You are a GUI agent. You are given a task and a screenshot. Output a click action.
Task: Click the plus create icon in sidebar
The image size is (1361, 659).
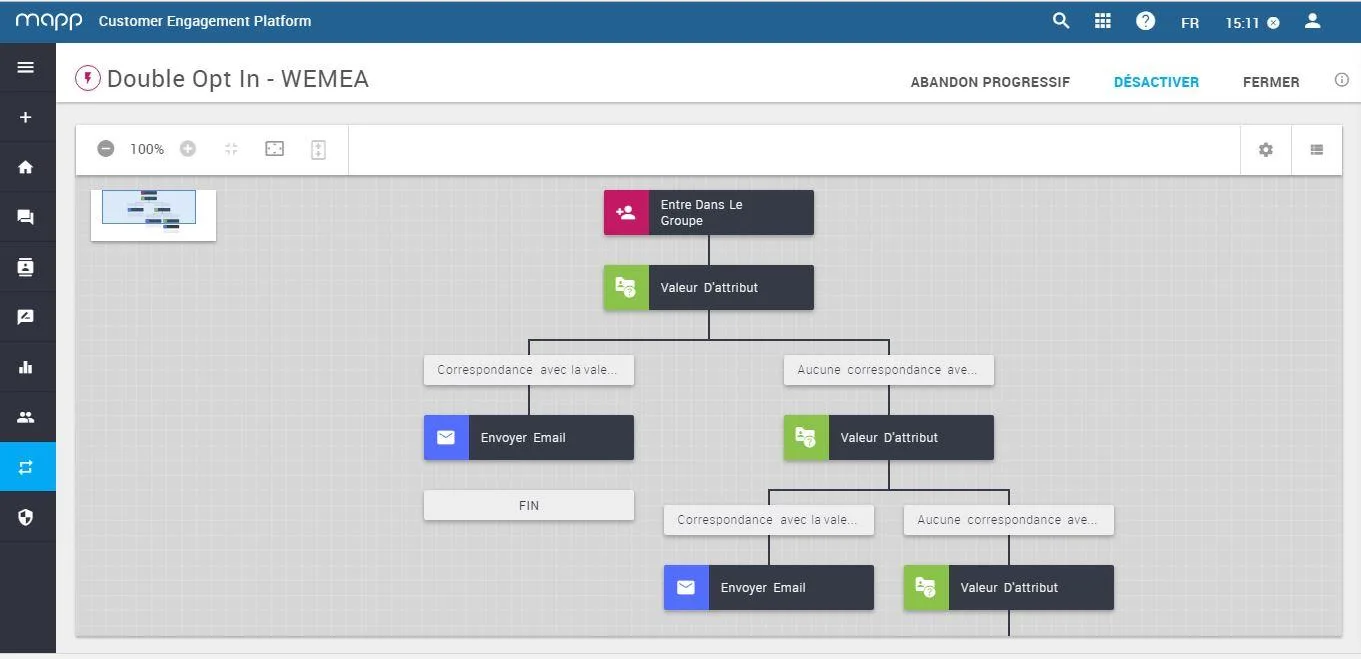(x=26, y=117)
